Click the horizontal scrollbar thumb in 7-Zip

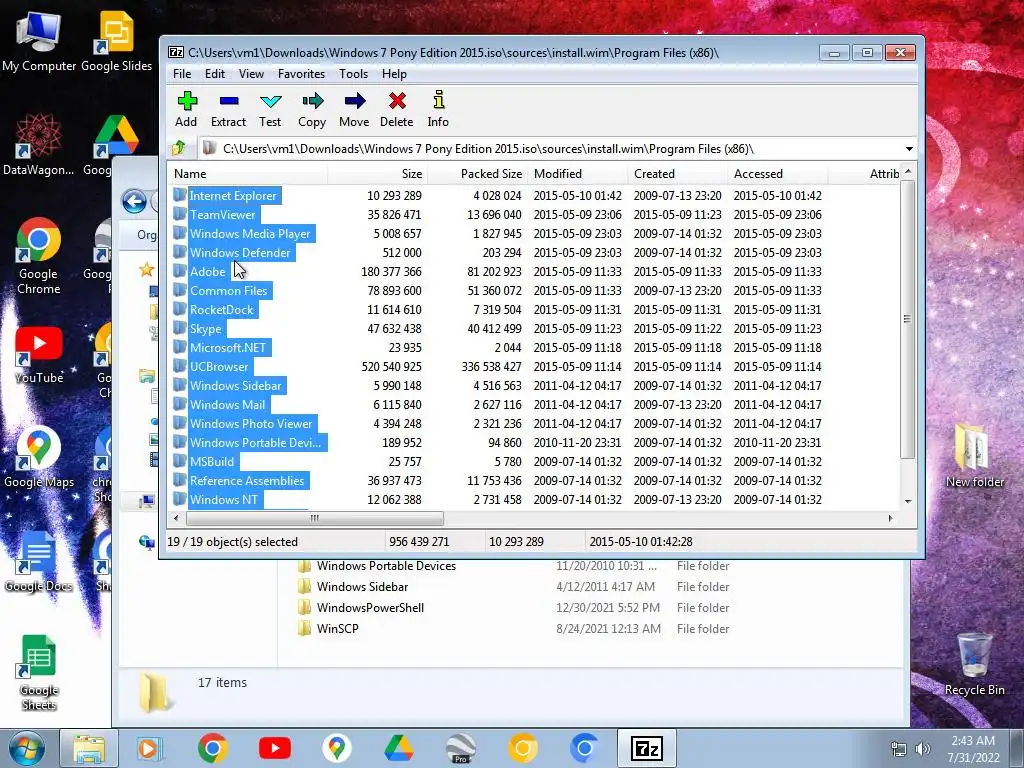315,519
